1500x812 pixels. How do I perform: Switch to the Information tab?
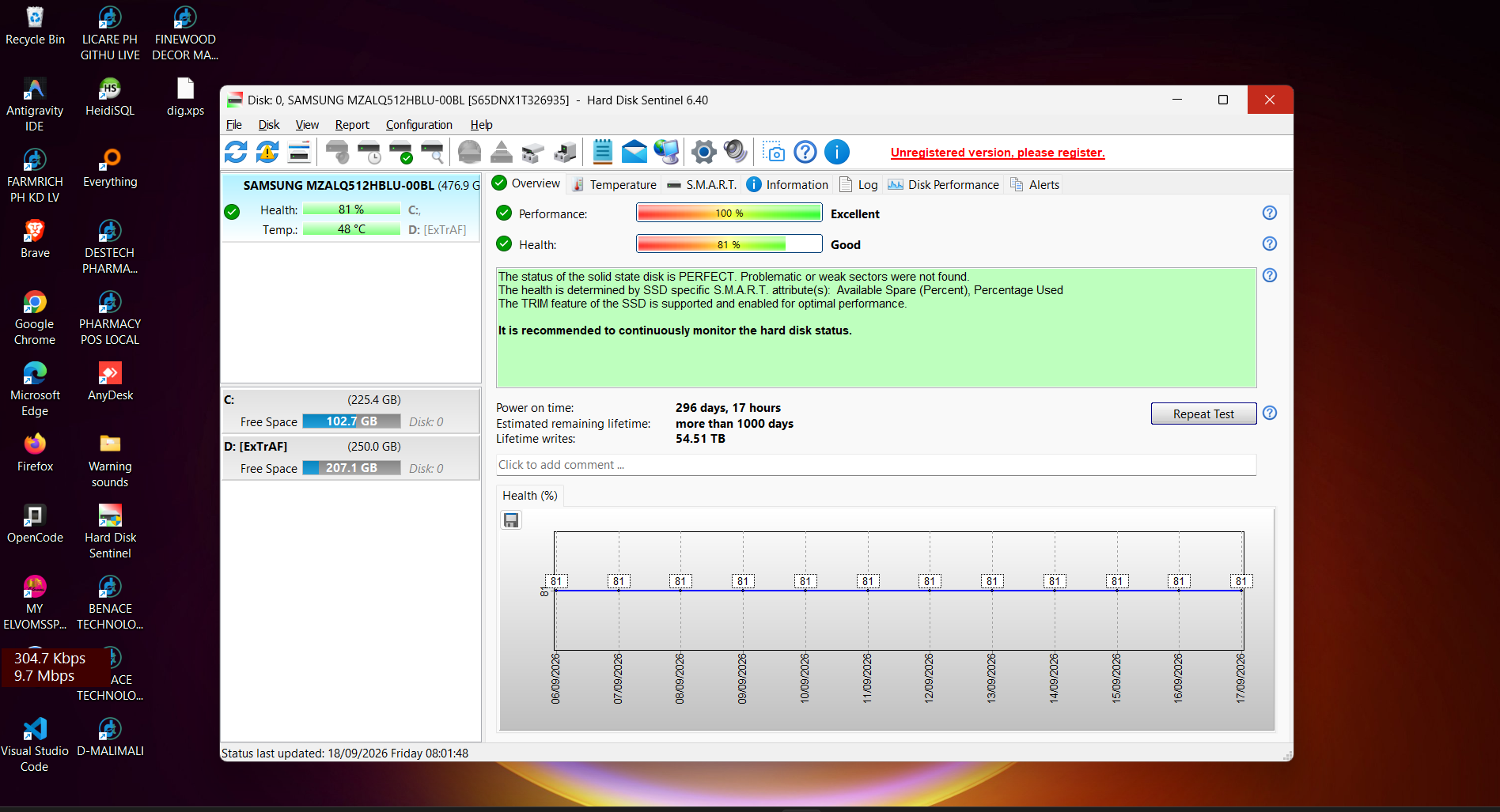click(788, 185)
